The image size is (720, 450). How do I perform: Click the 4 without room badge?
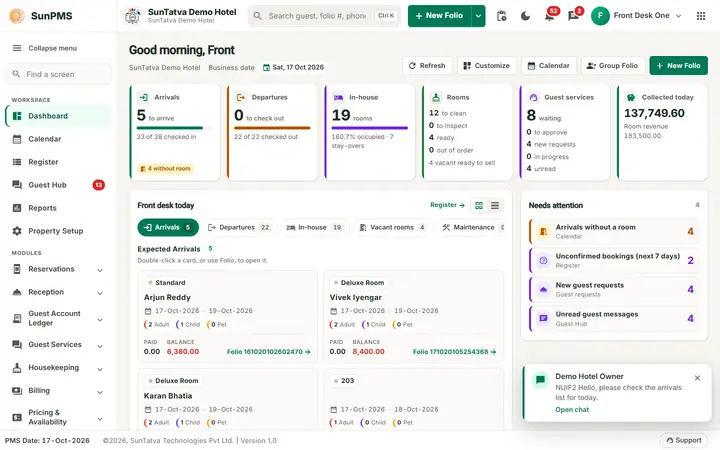click(x=165, y=169)
